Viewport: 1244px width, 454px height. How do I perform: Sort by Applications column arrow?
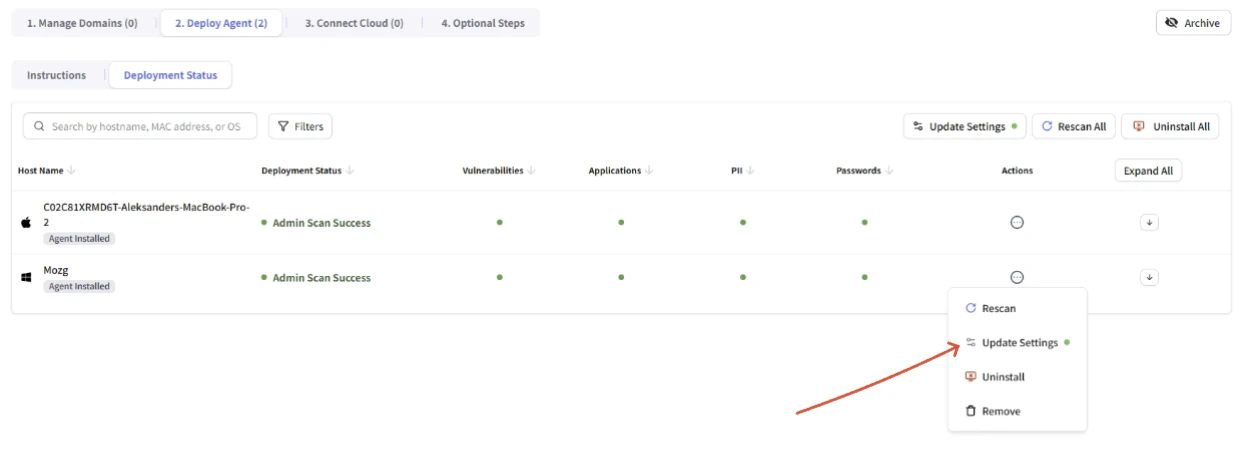pyautogui.click(x=649, y=171)
